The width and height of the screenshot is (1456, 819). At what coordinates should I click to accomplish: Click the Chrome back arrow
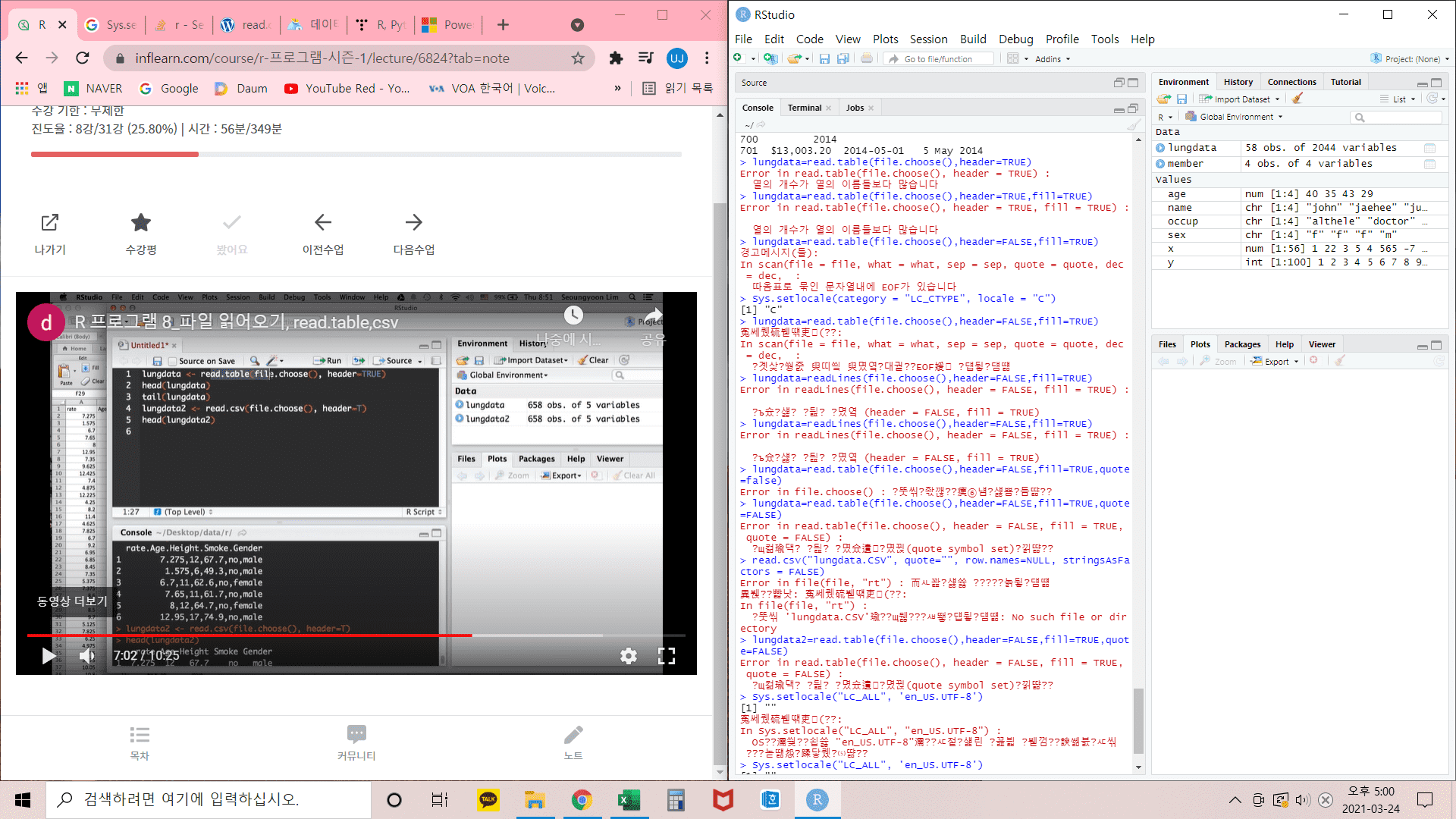(x=21, y=58)
